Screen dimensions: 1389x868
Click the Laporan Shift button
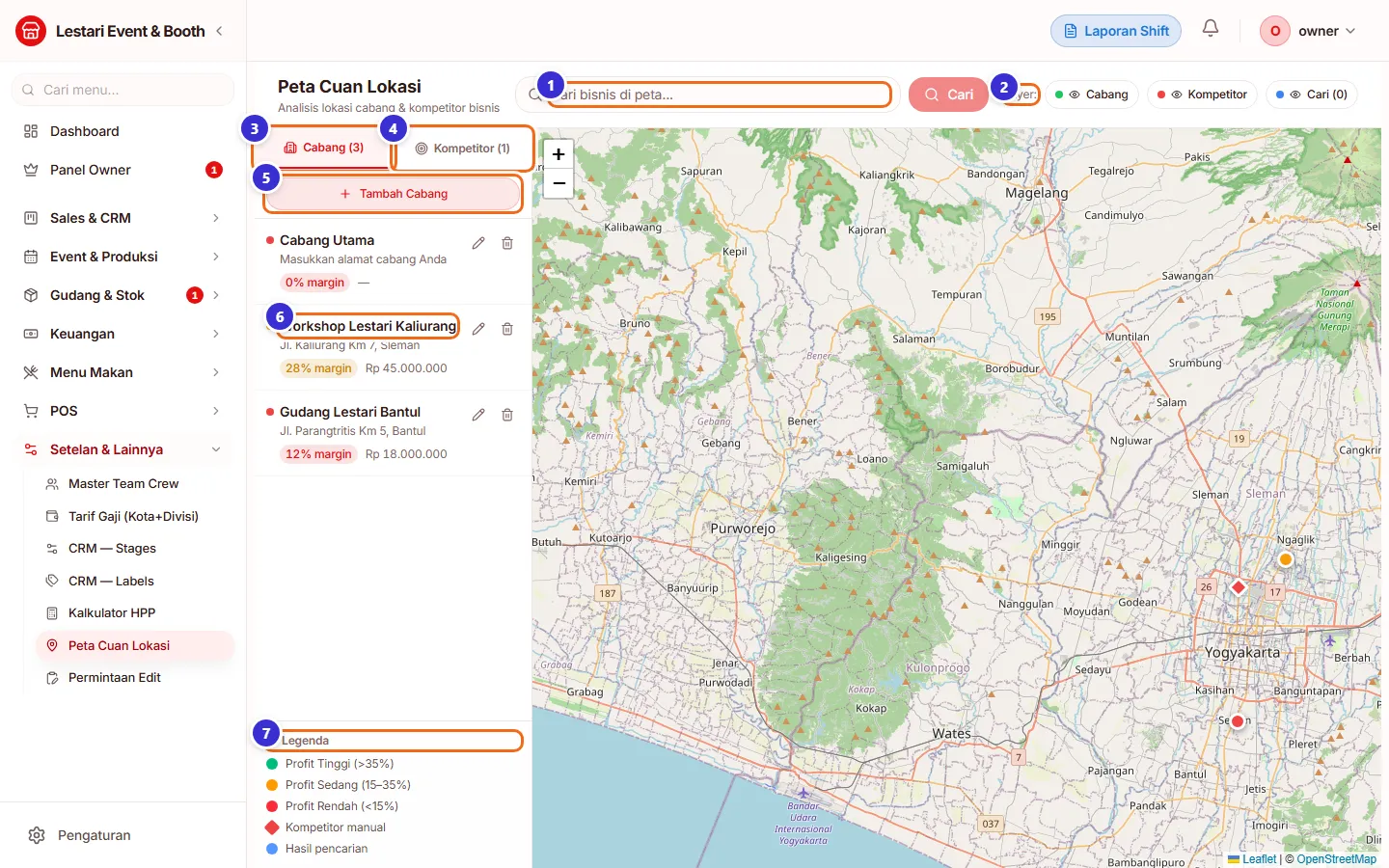click(1116, 31)
